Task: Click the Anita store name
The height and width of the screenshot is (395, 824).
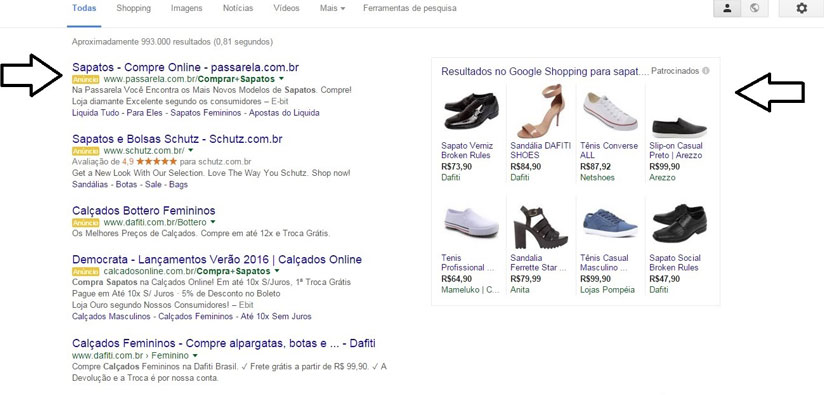Action: (x=520, y=290)
